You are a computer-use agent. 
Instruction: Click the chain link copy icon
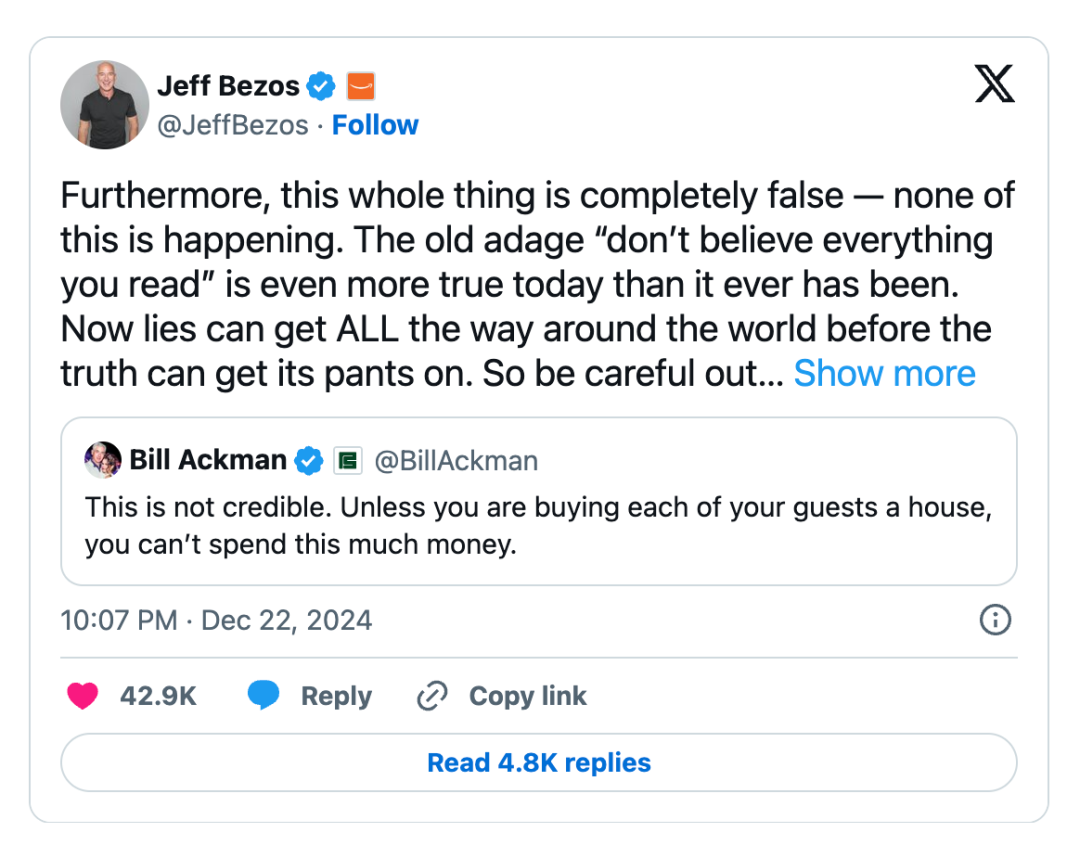431,696
